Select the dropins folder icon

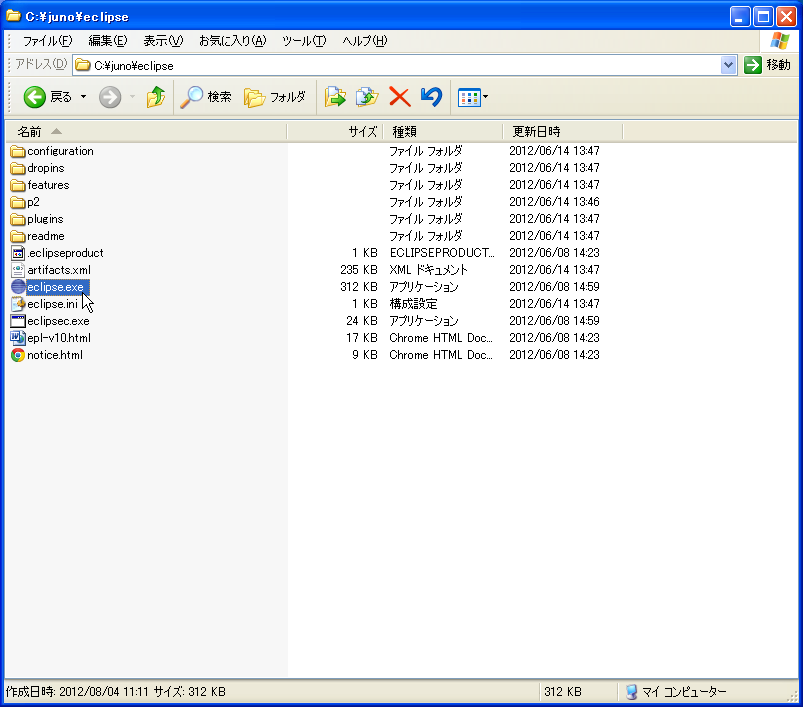pyautogui.click(x=18, y=168)
